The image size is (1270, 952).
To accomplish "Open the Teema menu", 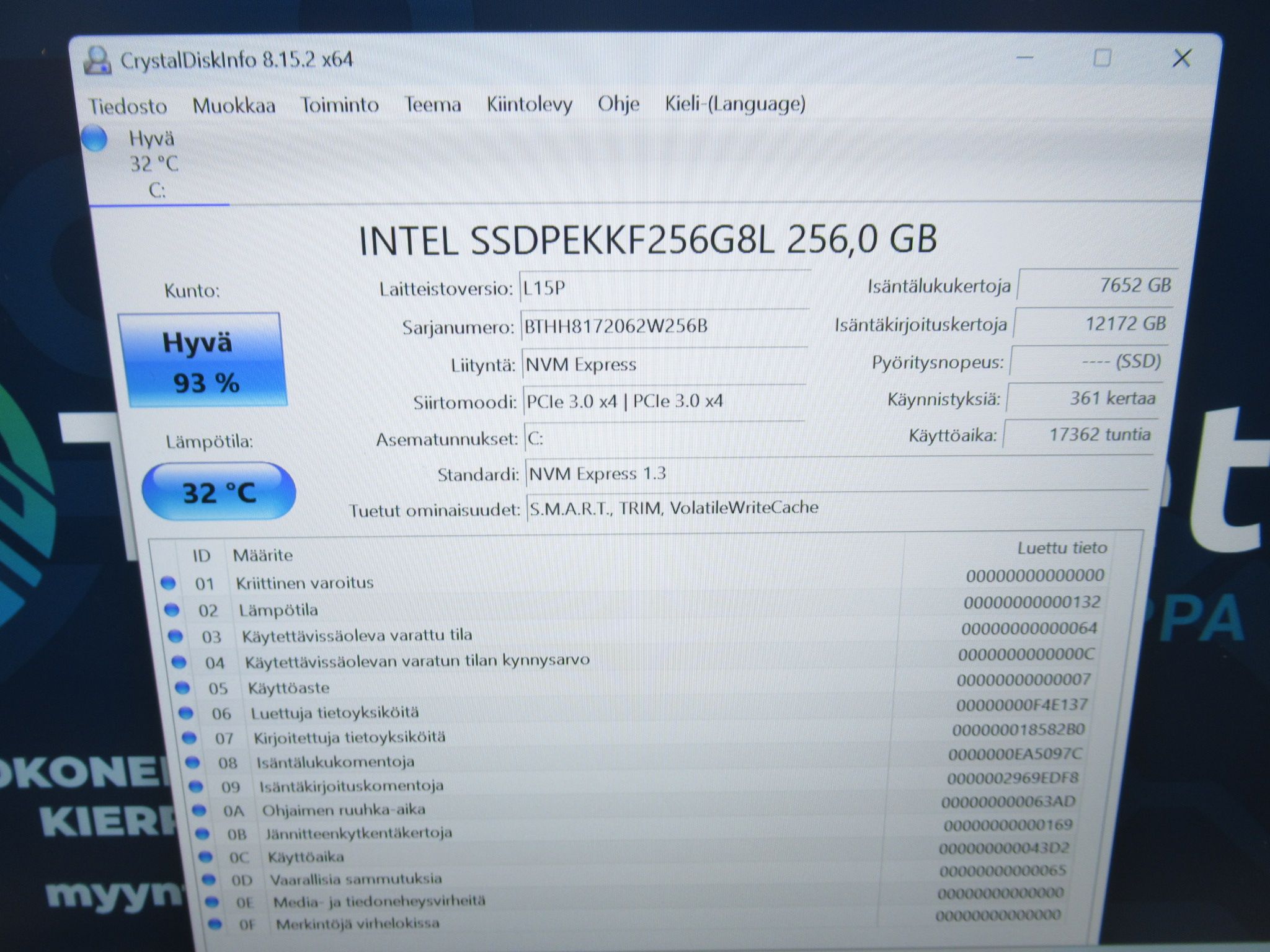I will click(x=432, y=104).
